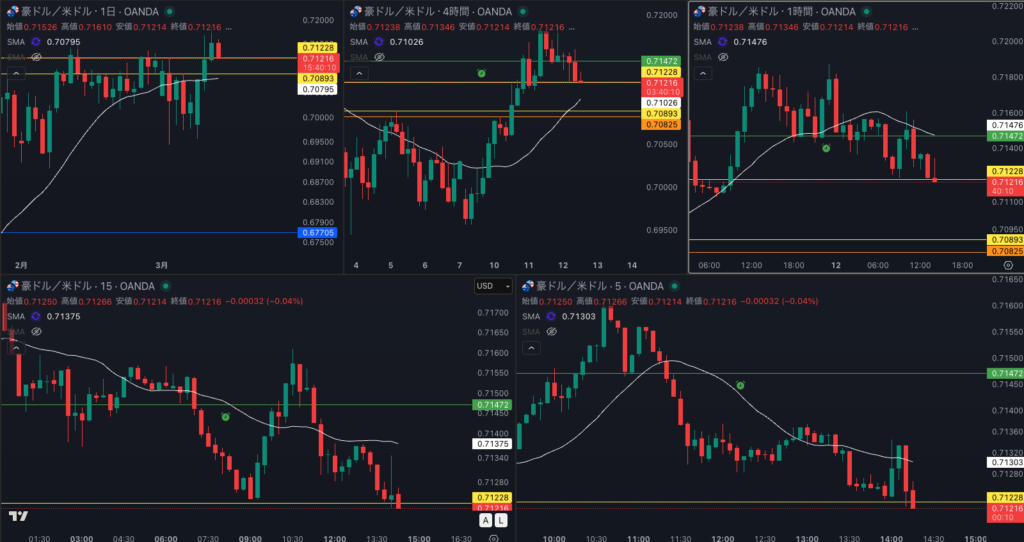
Task: Click the blue 0.67705 price label
Action: pyautogui.click(x=317, y=232)
